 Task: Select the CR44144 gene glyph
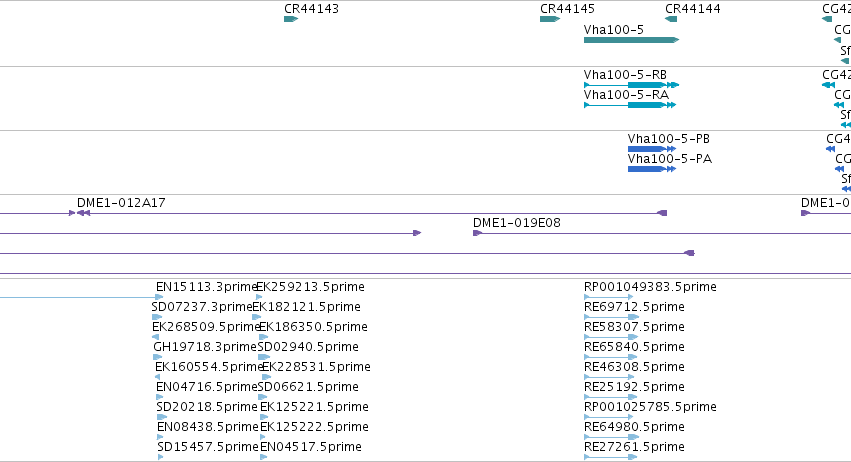[x=671, y=19]
